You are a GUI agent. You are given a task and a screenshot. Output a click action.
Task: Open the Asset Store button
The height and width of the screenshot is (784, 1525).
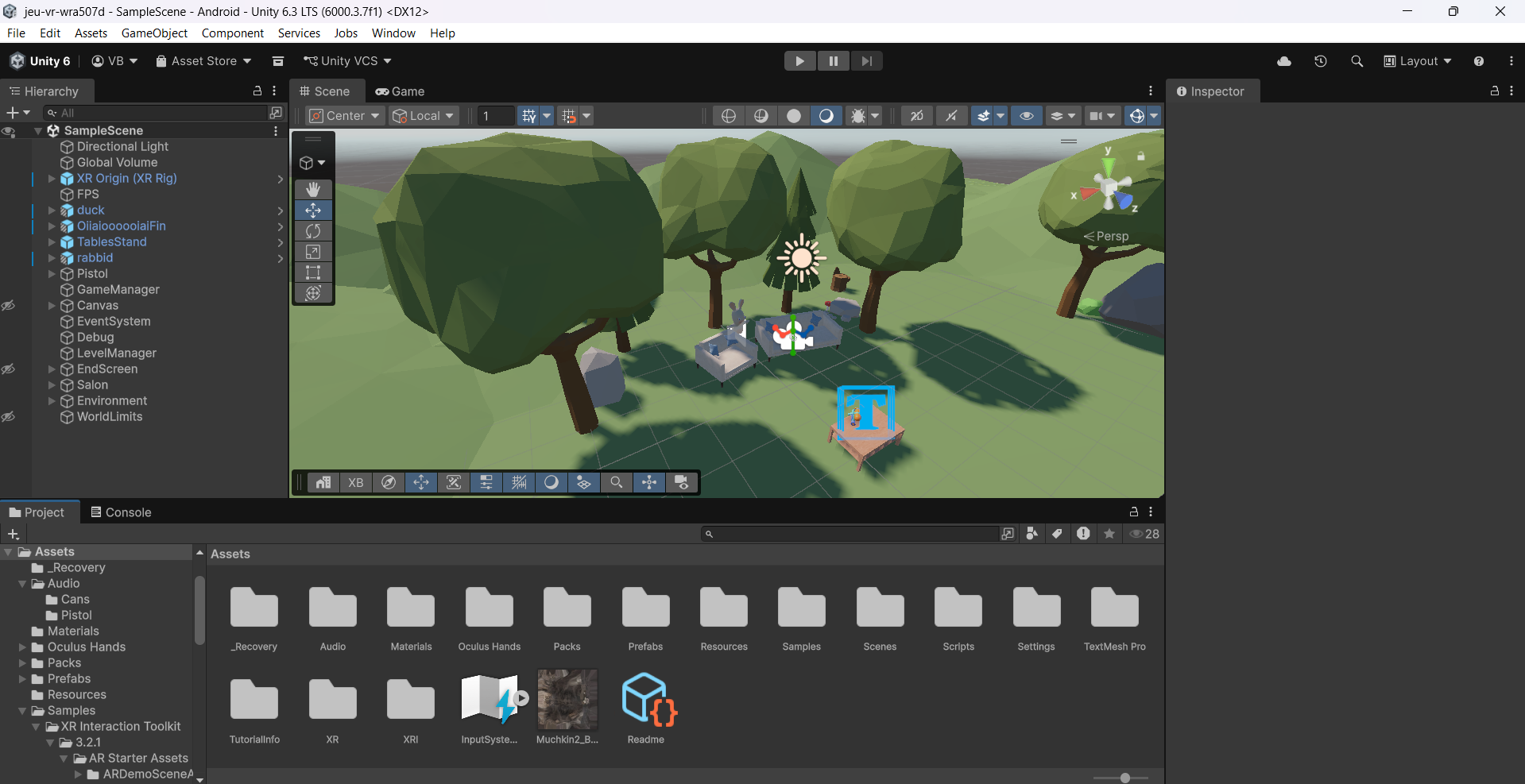coord(203,61)
